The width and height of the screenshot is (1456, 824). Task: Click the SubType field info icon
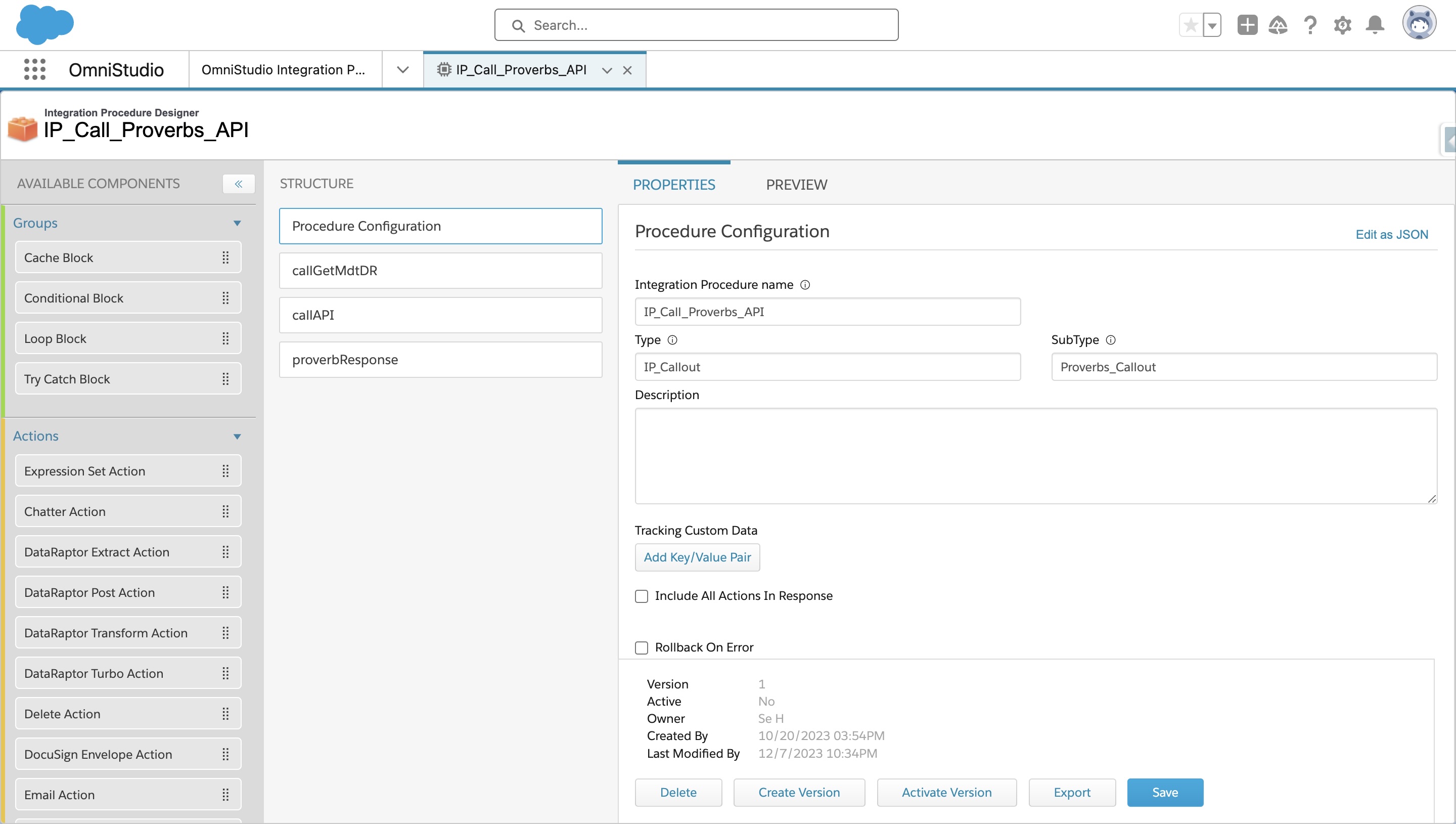pyautogui.click(x=1111, y=339)
